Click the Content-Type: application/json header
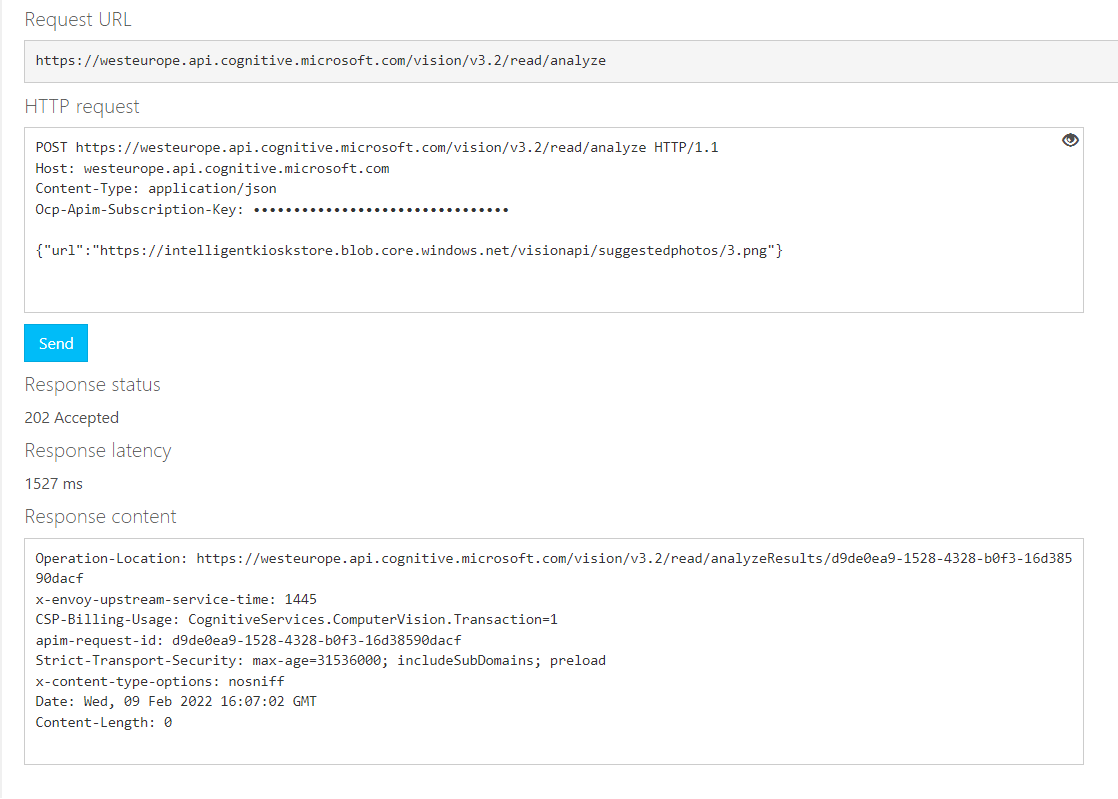 coord(155,188)
